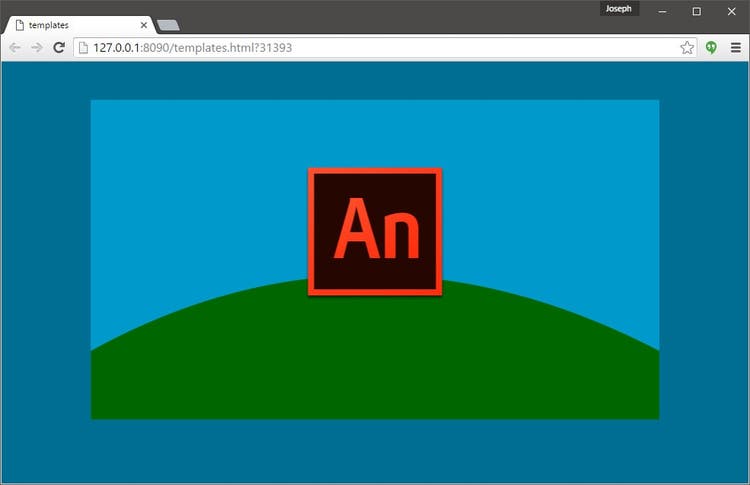Viewport: 750px width, 485px height.
Task: Click the Adobe Animate An logo
Action: [375, 231]
